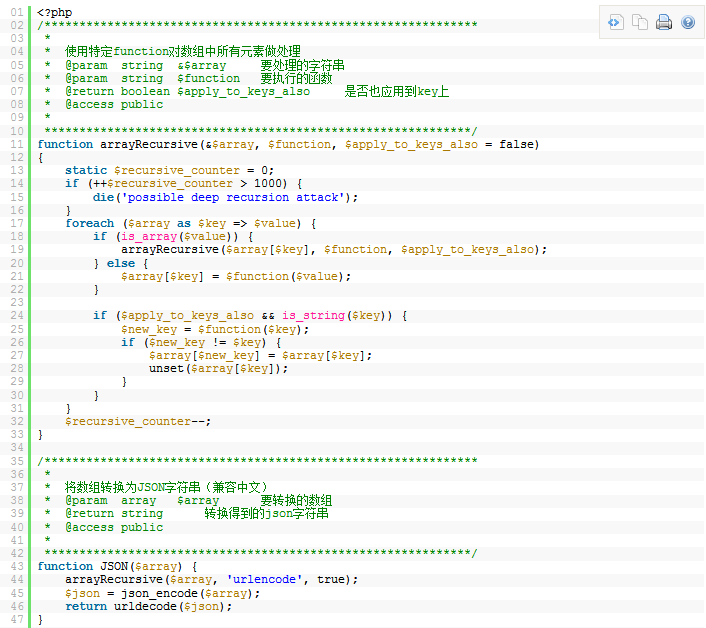The width and height of the screenshot is (706, 628).
Task: Click '@access public' on line 40
Action: [114, 528]
